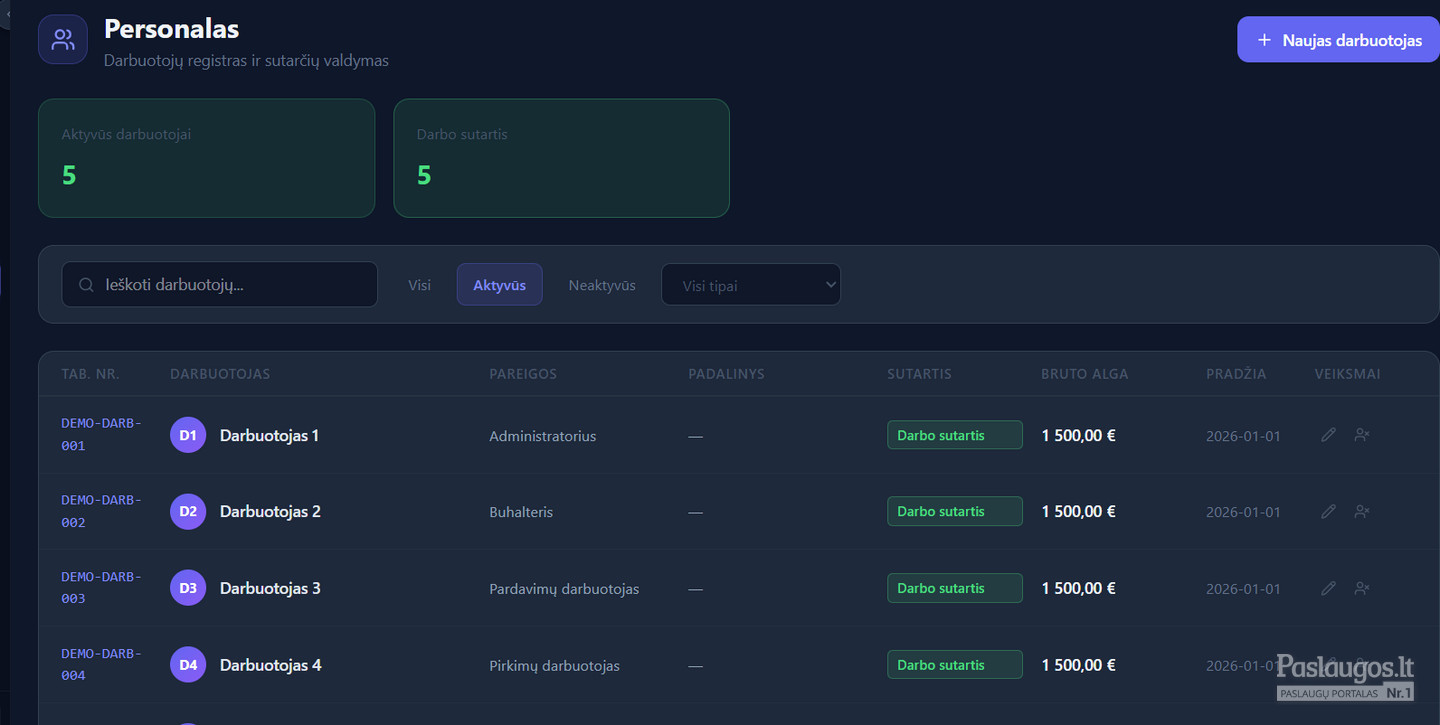Click the Aktyvūs darbuotojai stat card
The height and width of the screenshot is (725, 1440).
point(206,158)
